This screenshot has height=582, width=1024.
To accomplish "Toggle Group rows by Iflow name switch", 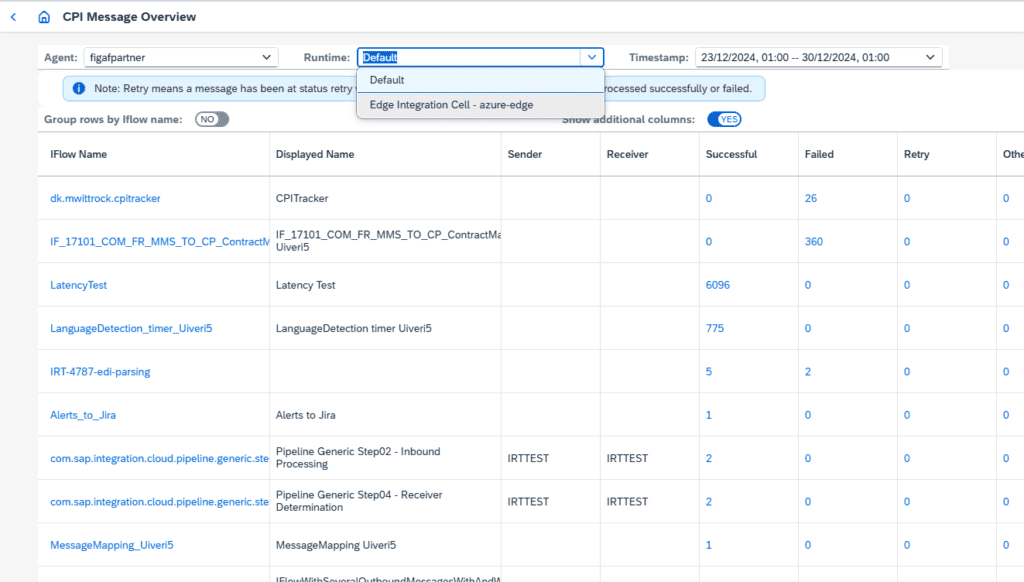I will tap(212, 120).
